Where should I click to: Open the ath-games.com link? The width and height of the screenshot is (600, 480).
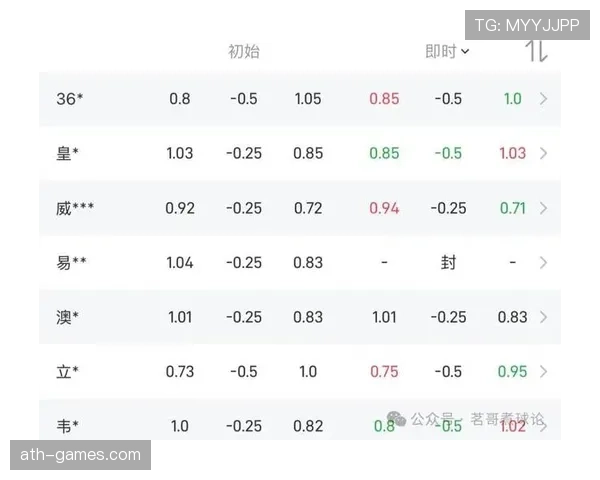80,455
